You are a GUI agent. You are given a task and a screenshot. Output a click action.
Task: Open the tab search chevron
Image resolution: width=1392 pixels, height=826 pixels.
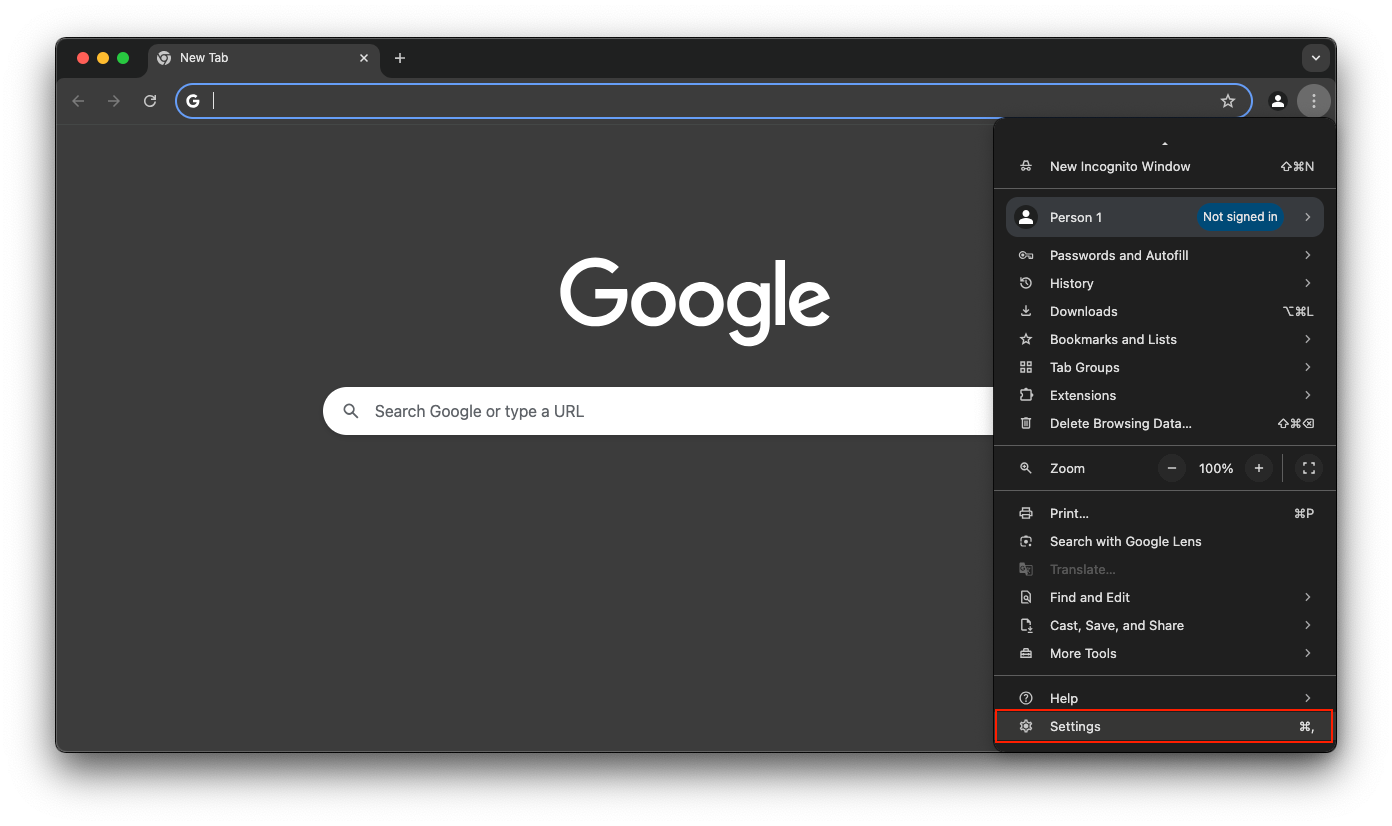point(1316,57)
